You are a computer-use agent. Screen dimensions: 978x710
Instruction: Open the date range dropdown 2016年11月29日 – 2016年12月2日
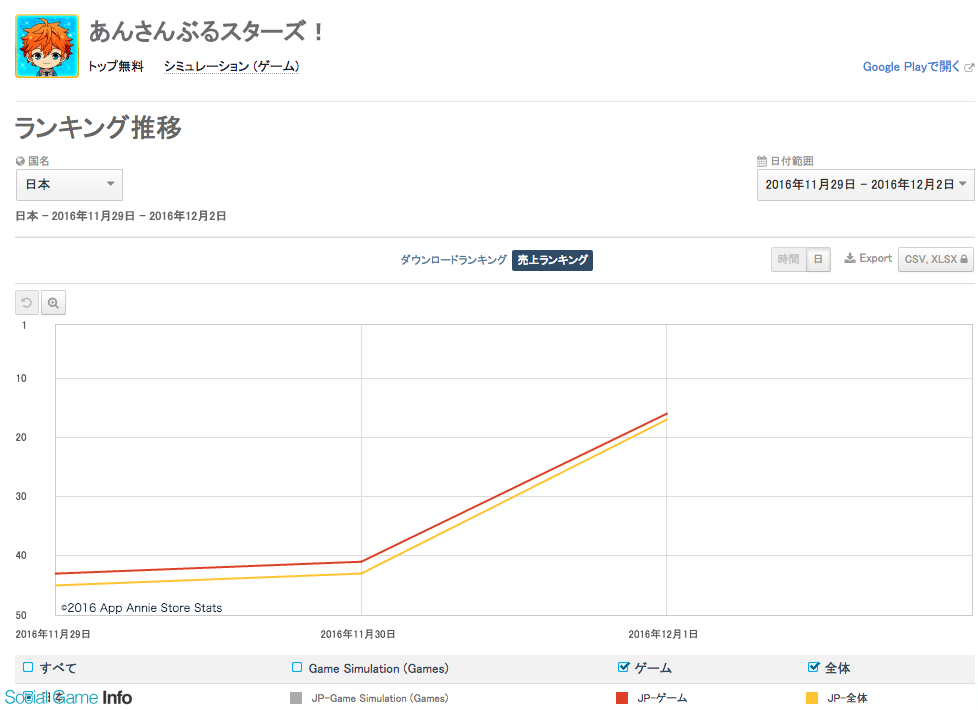pos(866,185)
